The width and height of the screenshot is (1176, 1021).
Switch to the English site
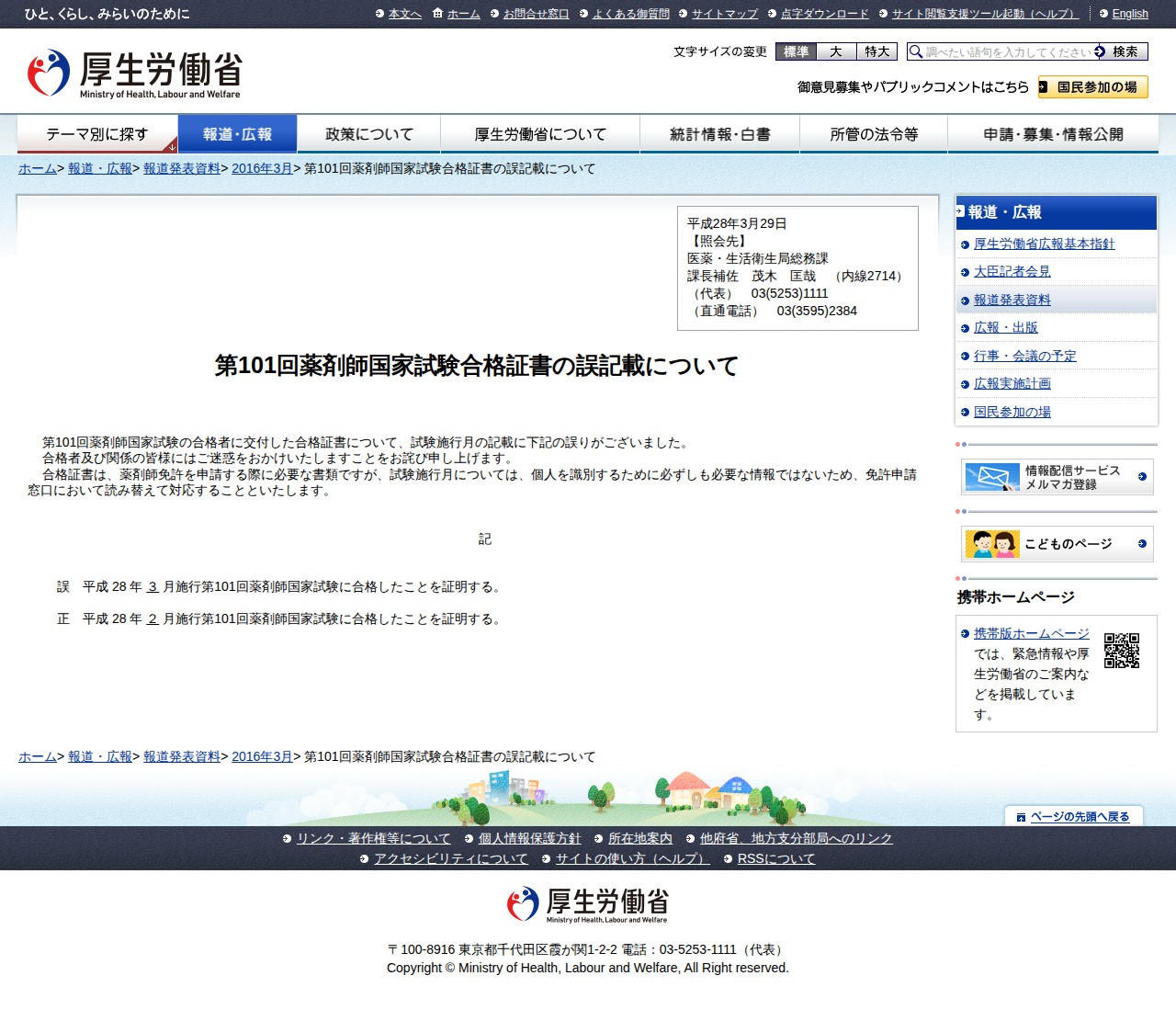coord(1130,14)
